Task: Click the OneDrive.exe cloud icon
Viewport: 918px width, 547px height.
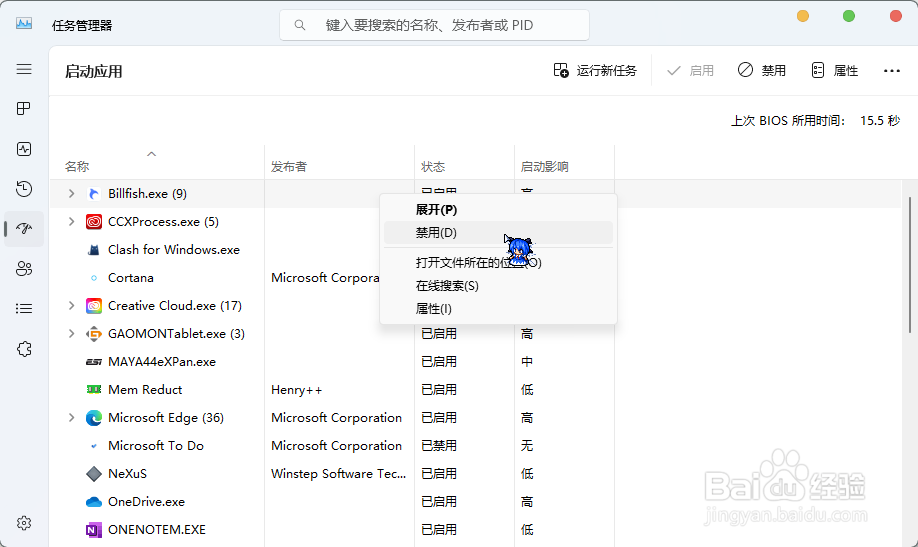Action: [x=94, y=502]
